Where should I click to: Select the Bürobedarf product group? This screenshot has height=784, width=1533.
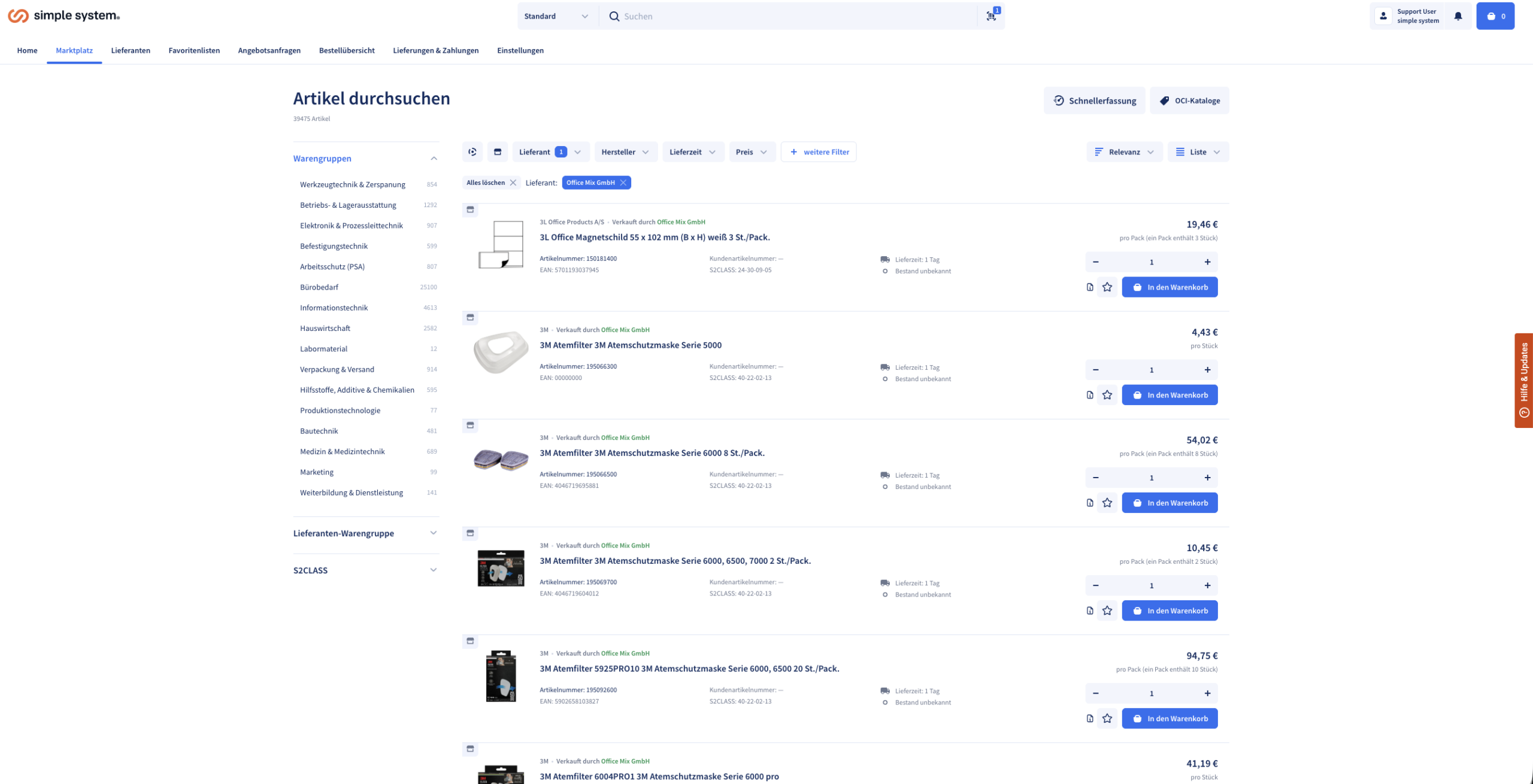(x=319, y=287)
